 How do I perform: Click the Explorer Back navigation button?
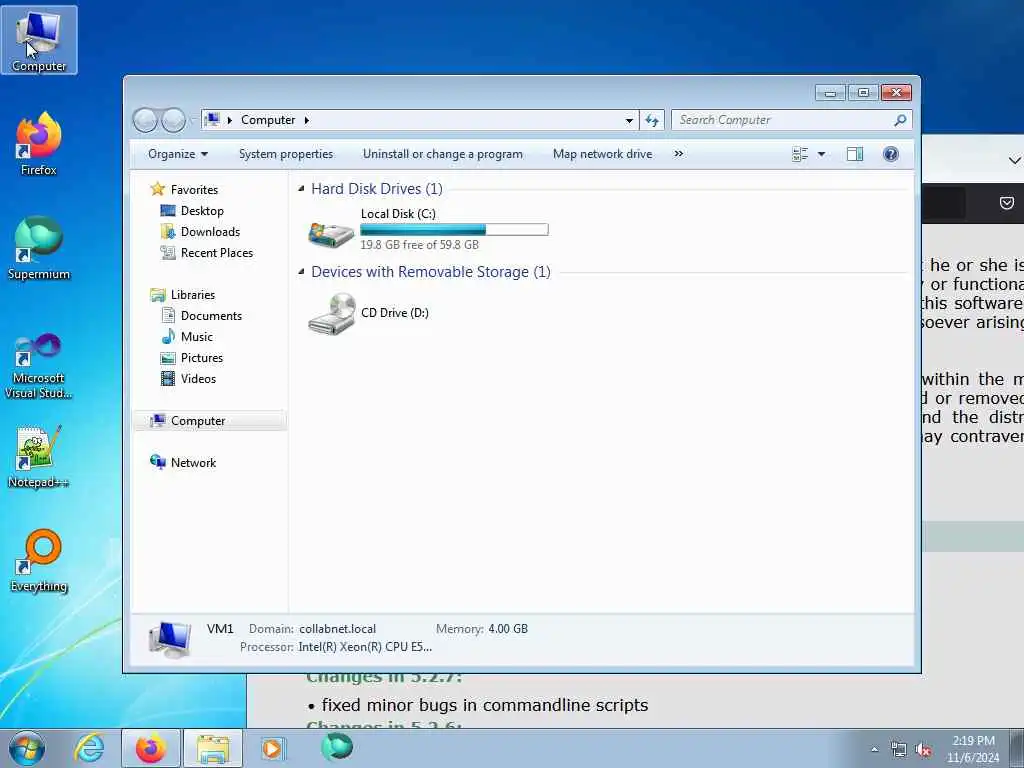point(145,120)
